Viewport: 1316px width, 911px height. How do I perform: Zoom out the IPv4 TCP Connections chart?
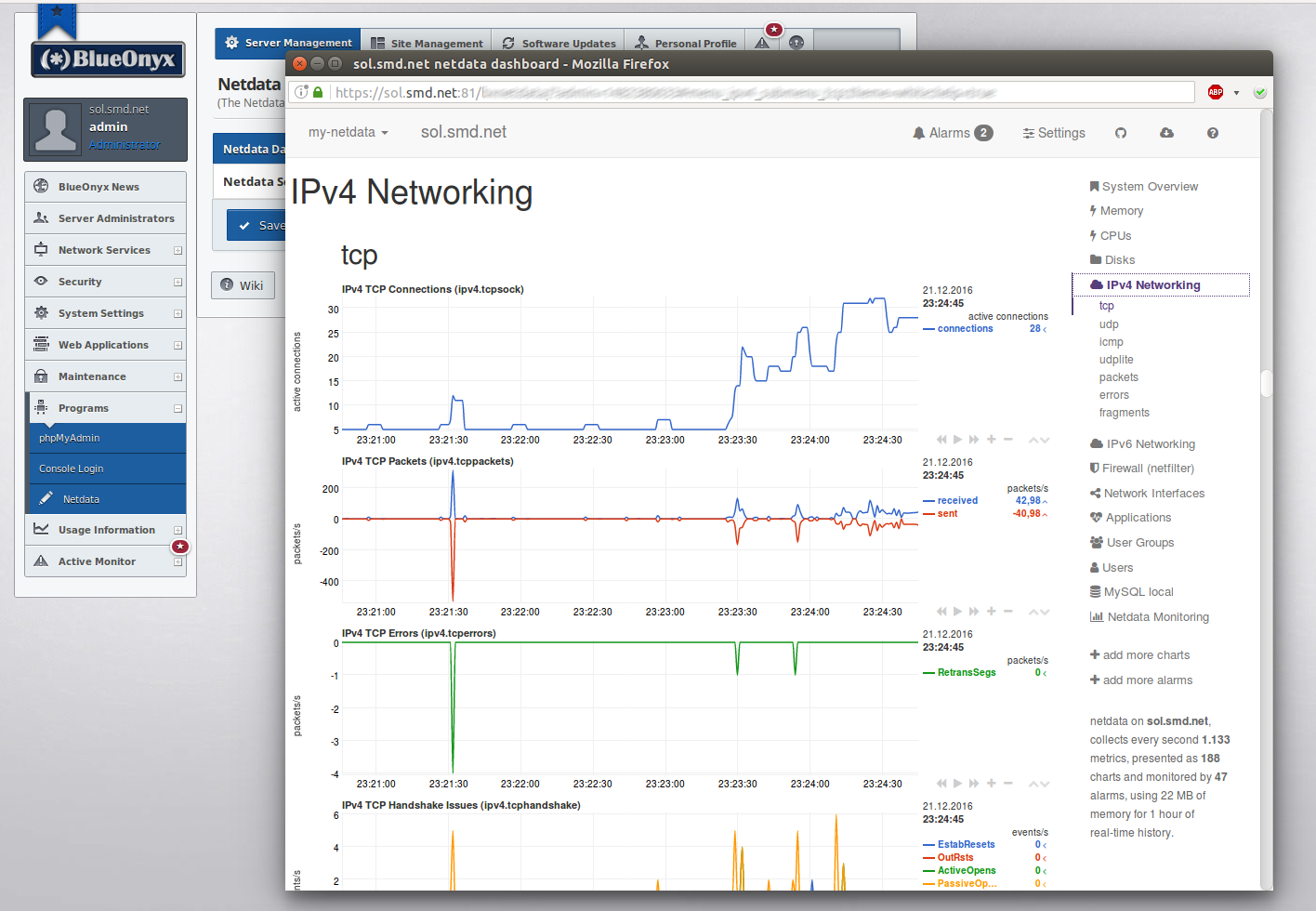point(1008,440)
